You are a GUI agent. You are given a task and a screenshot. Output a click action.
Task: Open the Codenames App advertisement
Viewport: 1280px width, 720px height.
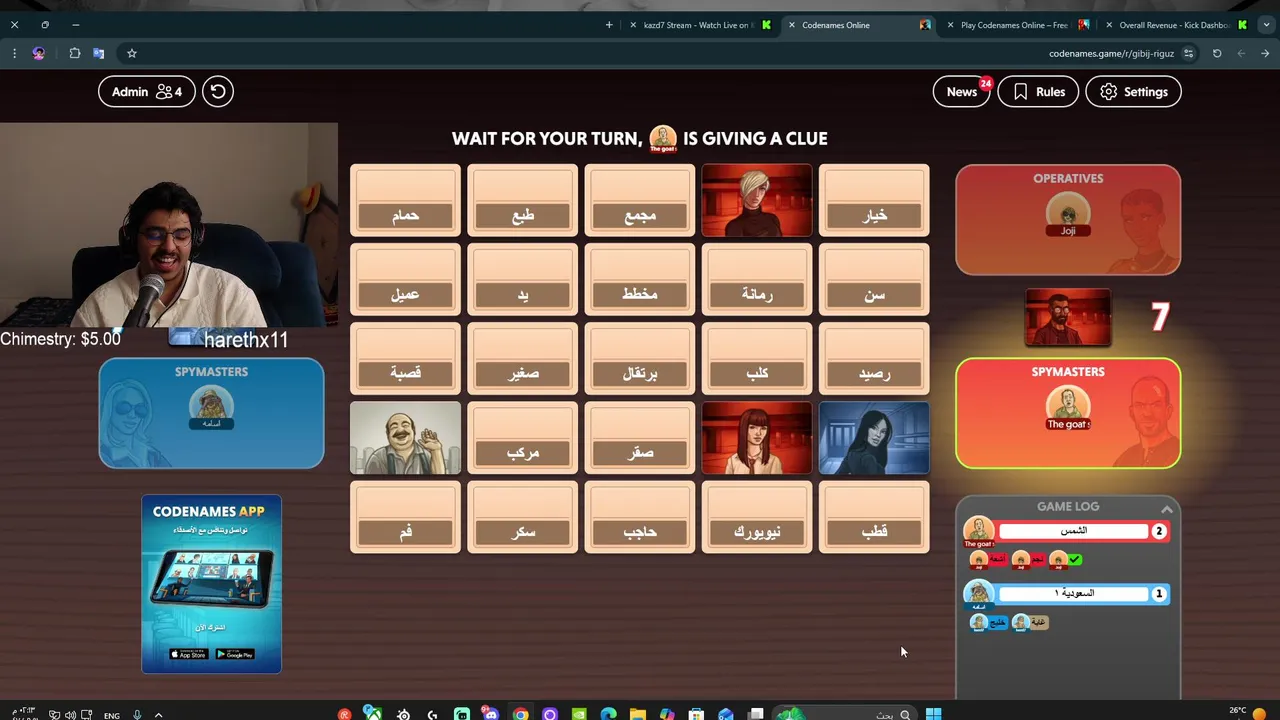click(211, 584)
